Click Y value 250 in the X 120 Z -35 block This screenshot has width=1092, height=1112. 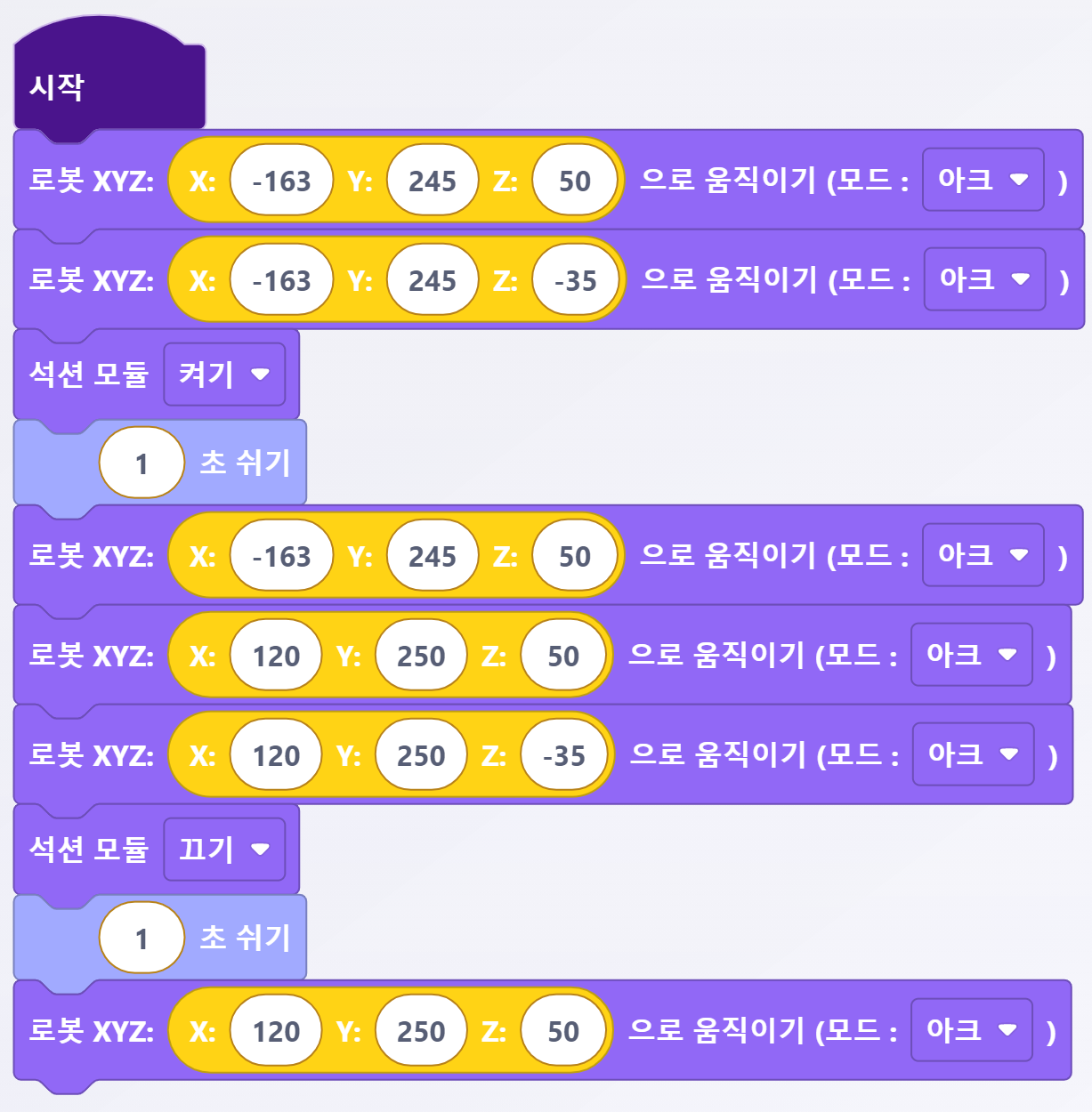tap(421, 755)
